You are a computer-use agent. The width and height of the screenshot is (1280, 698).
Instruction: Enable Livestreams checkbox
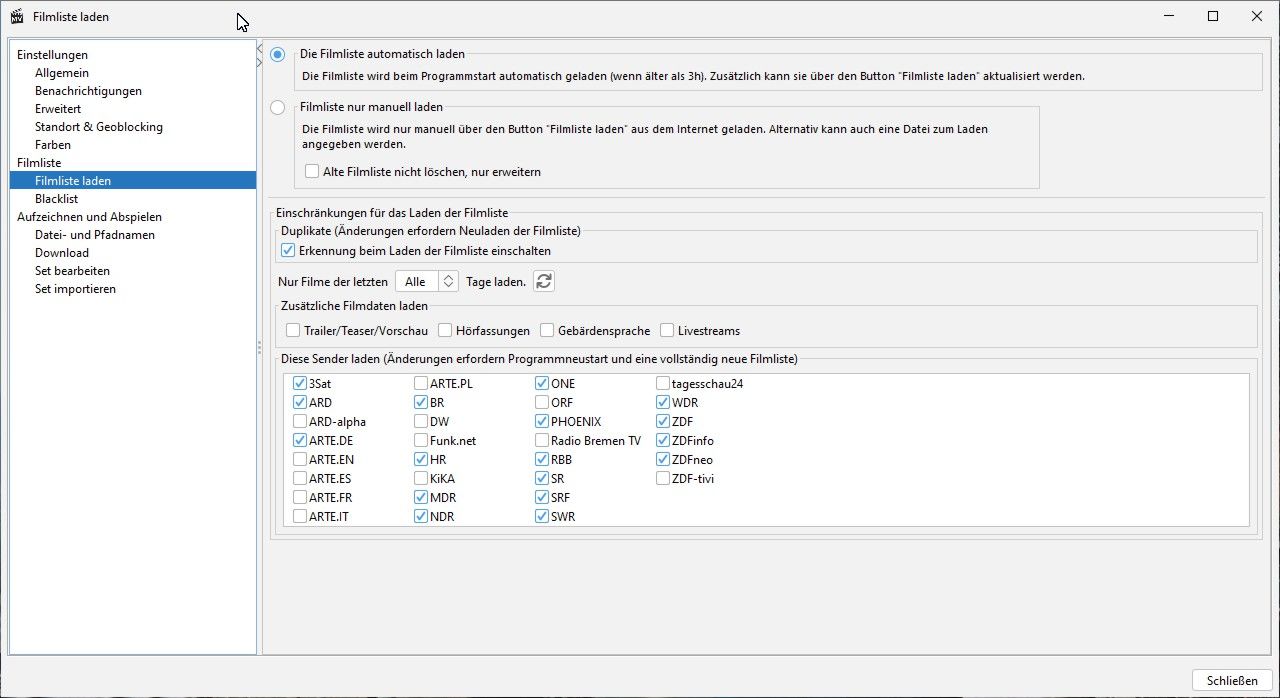667,331
